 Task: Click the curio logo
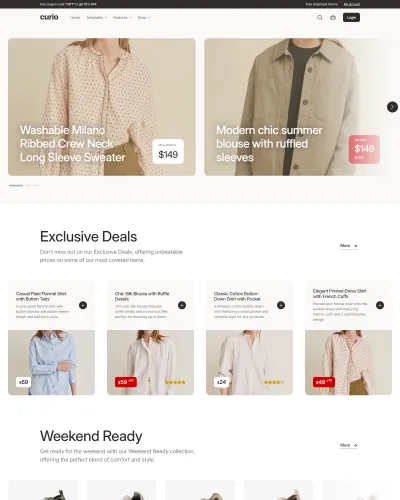pyautogui.click(x=49, y=17)
